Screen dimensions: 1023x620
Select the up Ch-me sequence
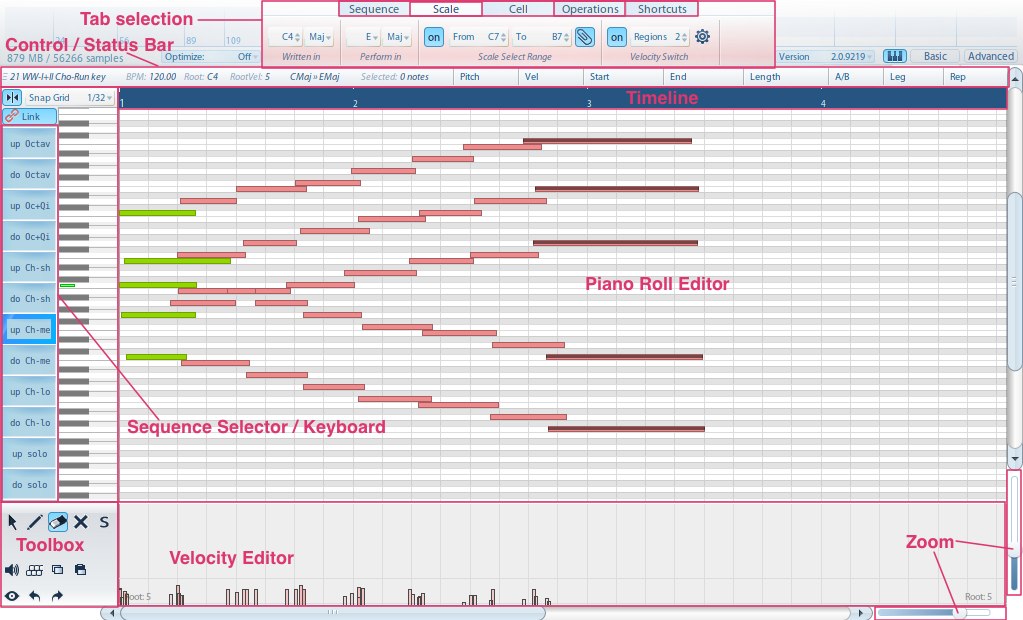tap(29, 330)
